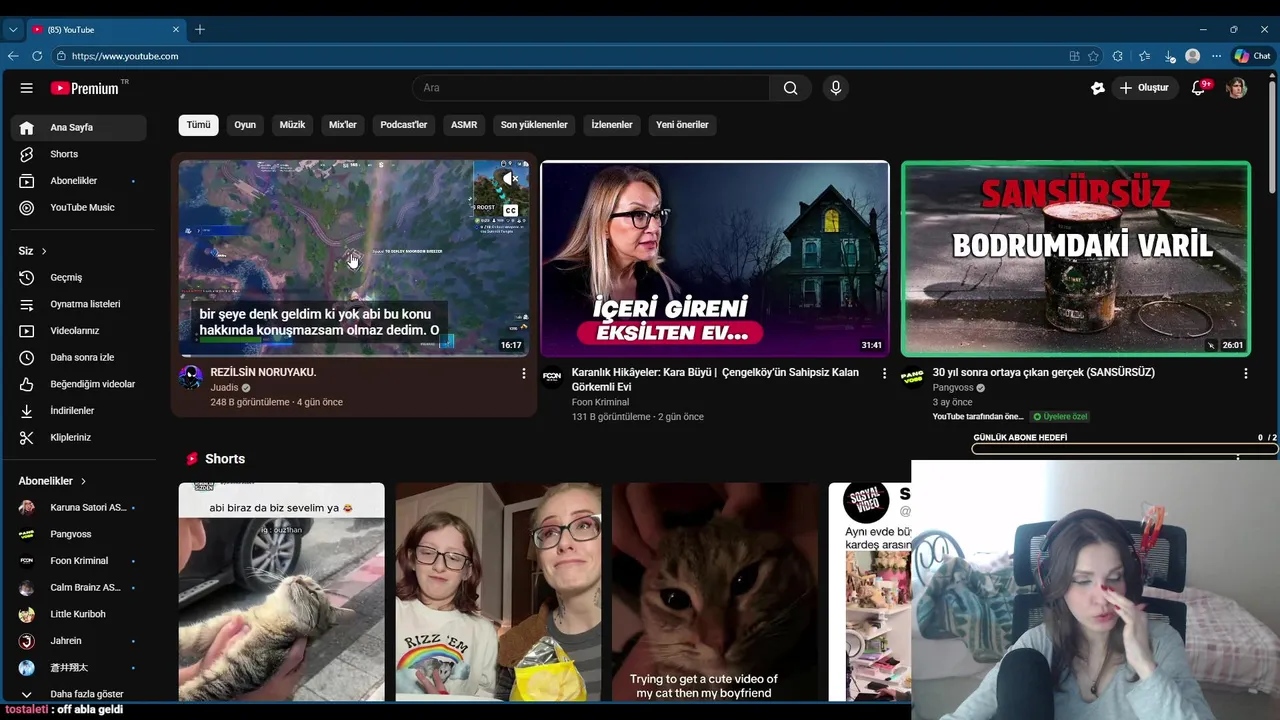Open the Juadis channel link
Image resolution: width=1280 pixels, height=720 pixels.
click(224, 388)
